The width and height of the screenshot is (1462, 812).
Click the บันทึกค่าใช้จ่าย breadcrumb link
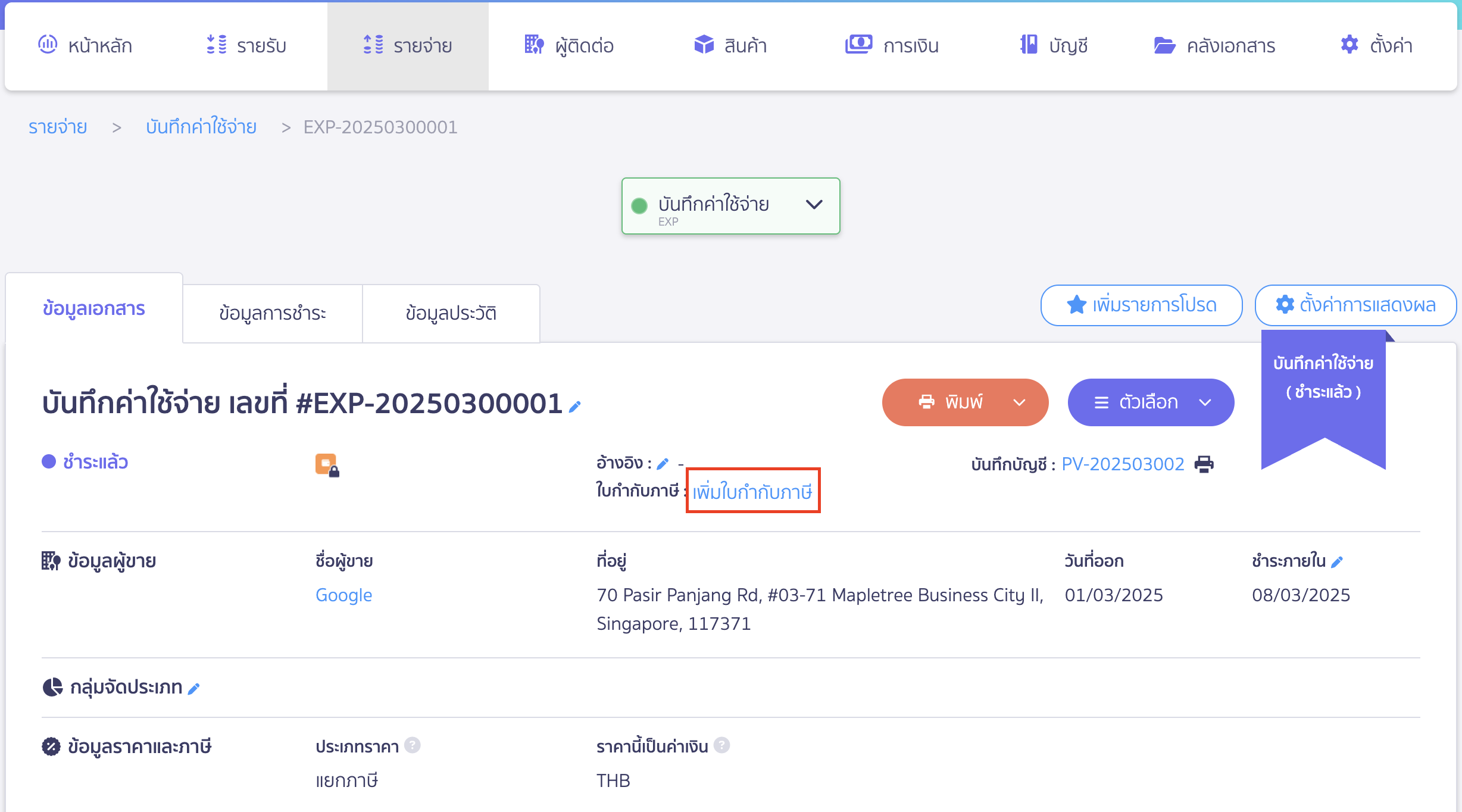(201, 127)
